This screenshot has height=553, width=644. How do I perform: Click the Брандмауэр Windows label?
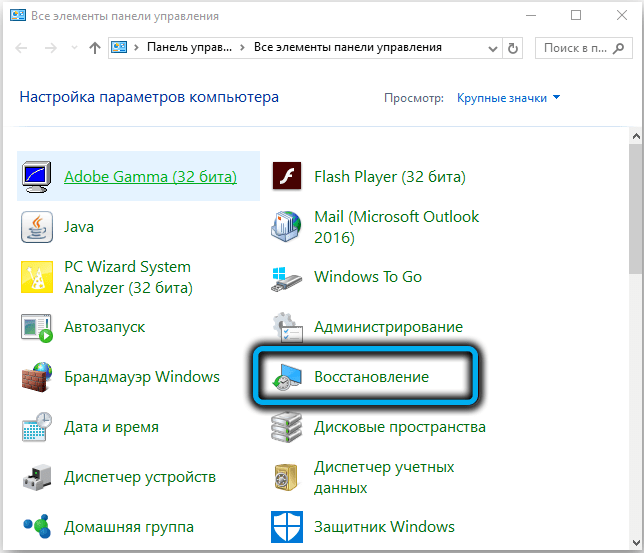(142, 377)
